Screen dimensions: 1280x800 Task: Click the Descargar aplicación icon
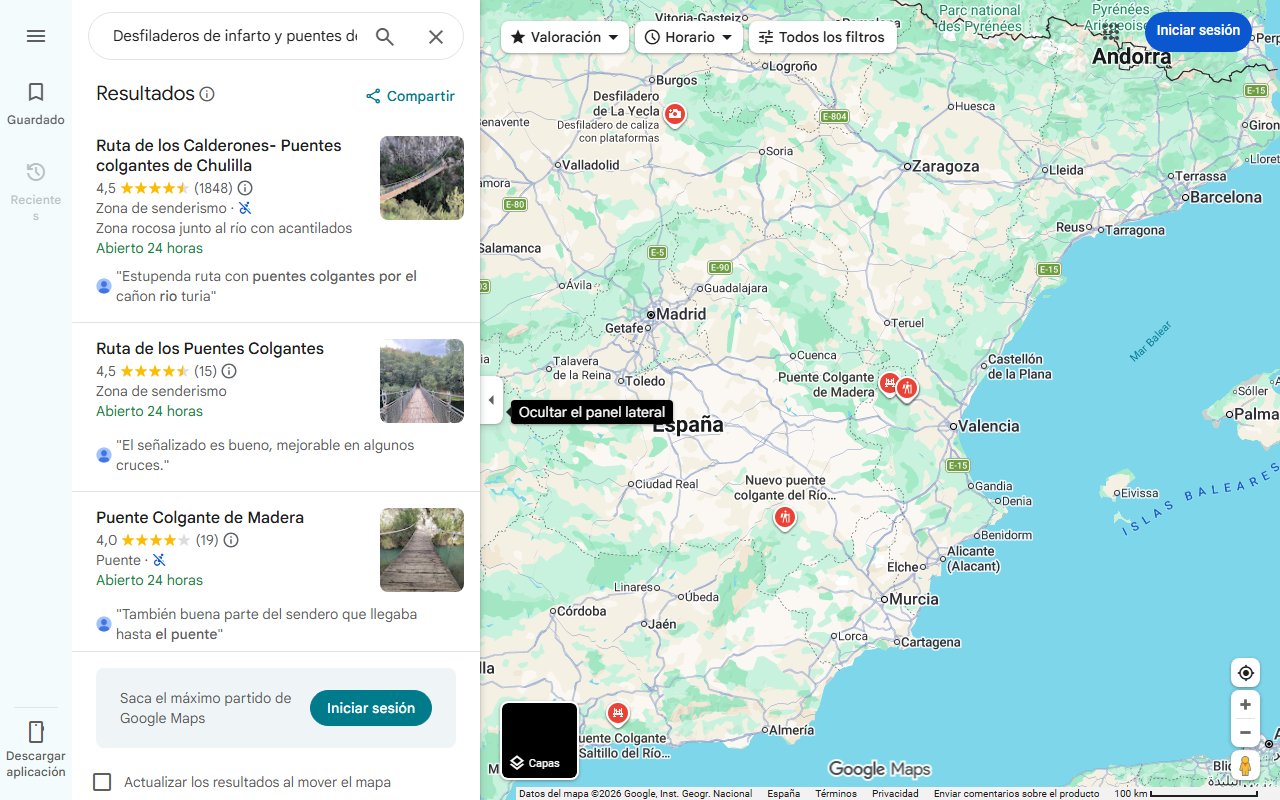click(36, 732)
